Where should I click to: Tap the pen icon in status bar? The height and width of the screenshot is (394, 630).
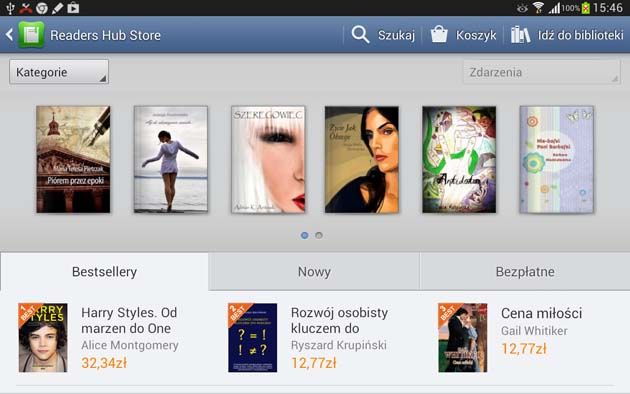click(57, 8)
